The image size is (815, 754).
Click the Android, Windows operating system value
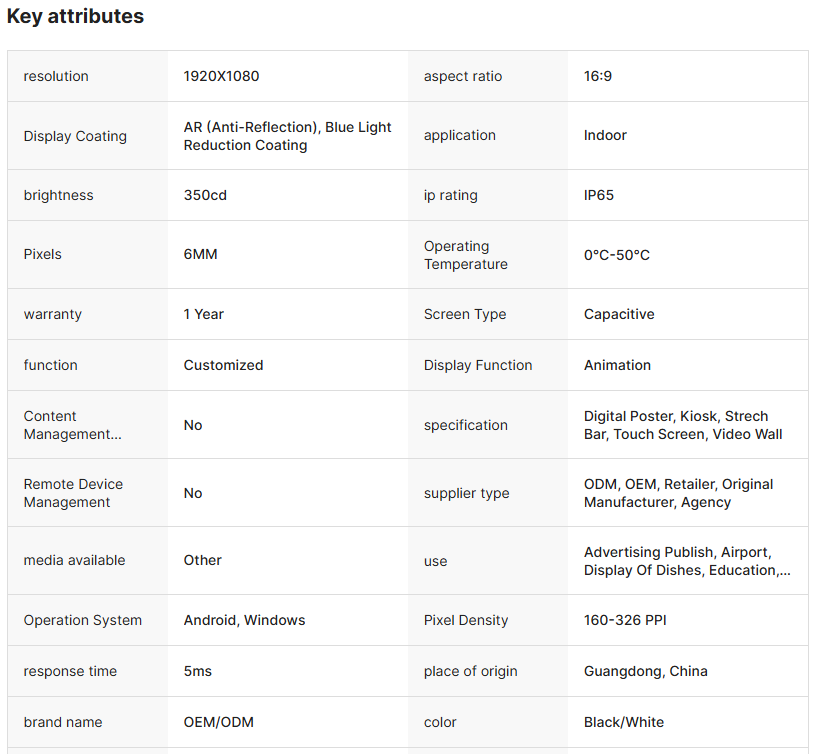[x=244, y=620]
